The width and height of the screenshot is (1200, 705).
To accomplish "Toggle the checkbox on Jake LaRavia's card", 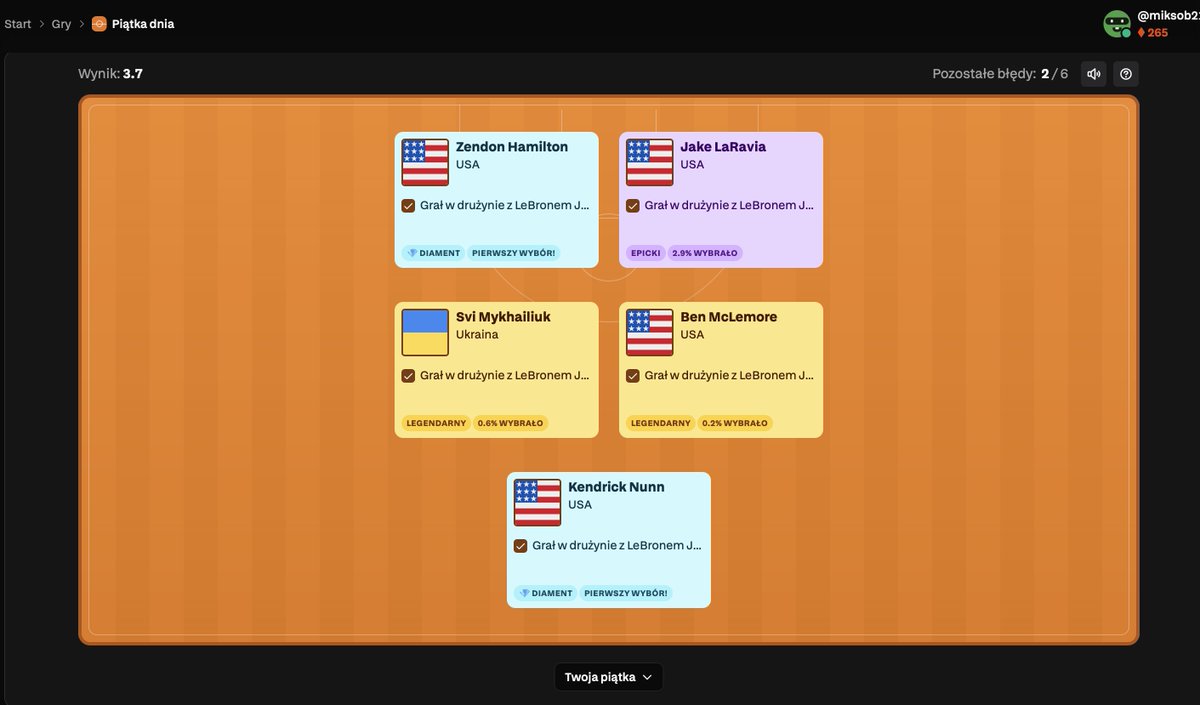I will pos(633,205).
